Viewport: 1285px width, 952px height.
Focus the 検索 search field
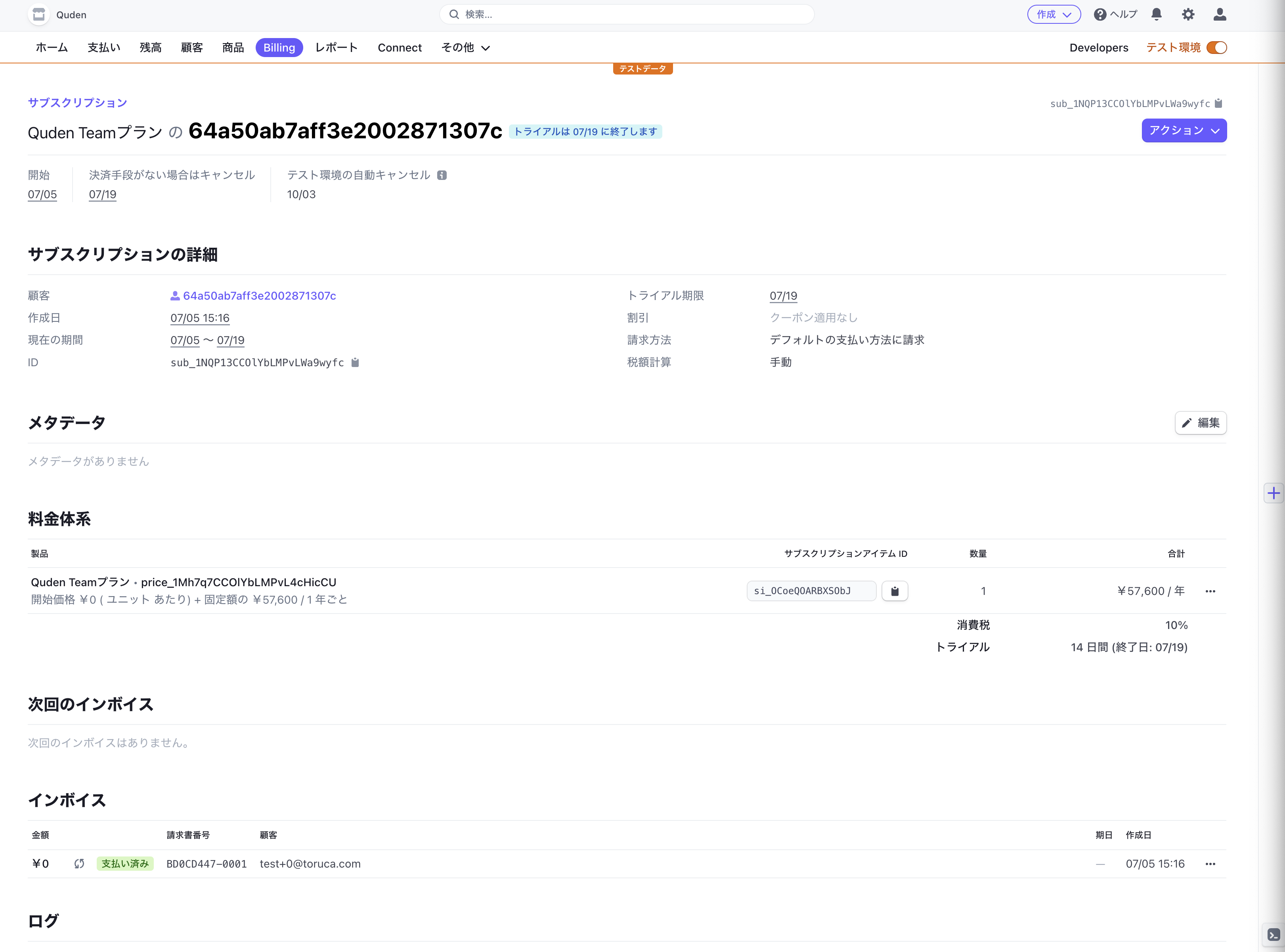(626, 14)
